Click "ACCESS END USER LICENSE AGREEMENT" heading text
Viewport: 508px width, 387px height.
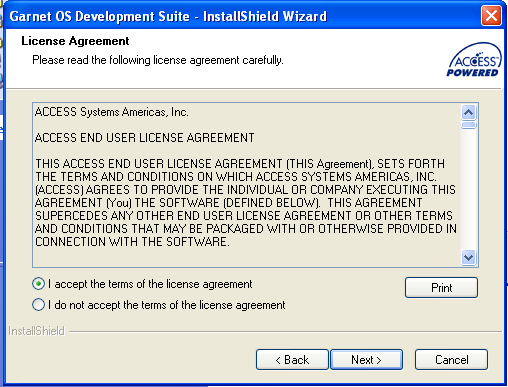(144, 138)
